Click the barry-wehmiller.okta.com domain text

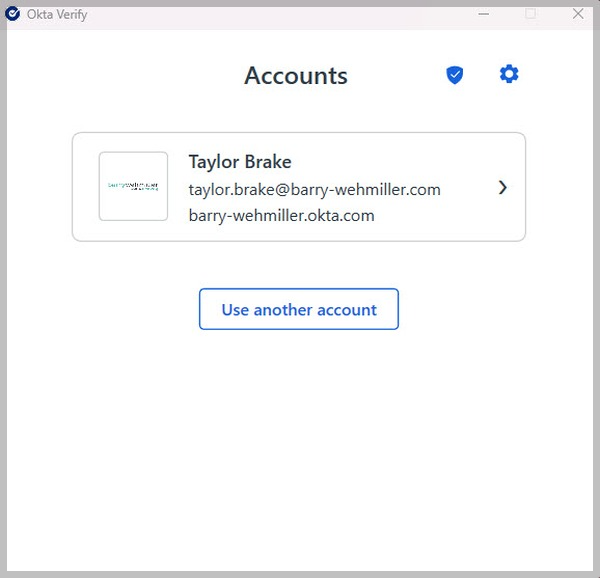click(281, 215)
